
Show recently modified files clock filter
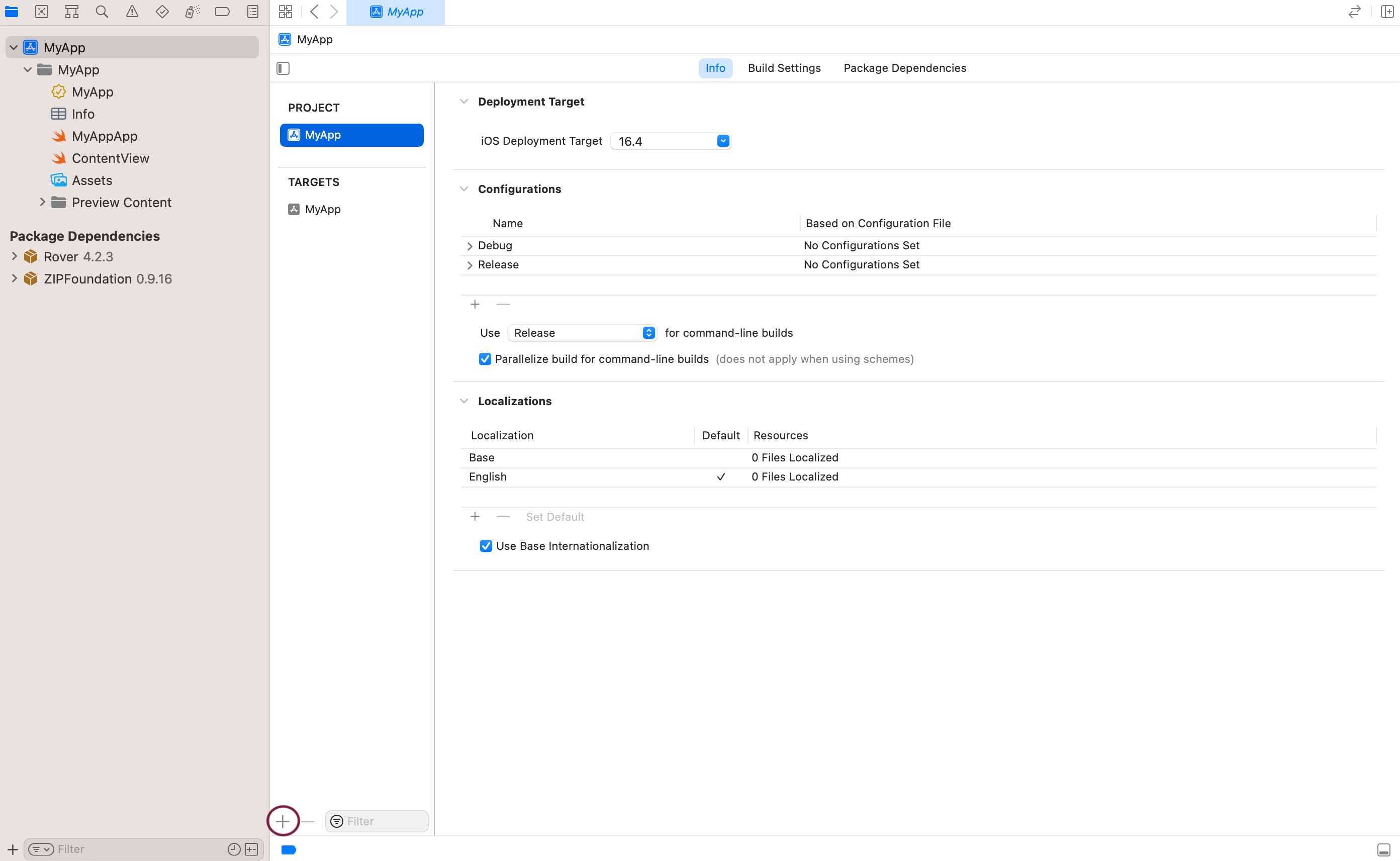tap(233, 849)
